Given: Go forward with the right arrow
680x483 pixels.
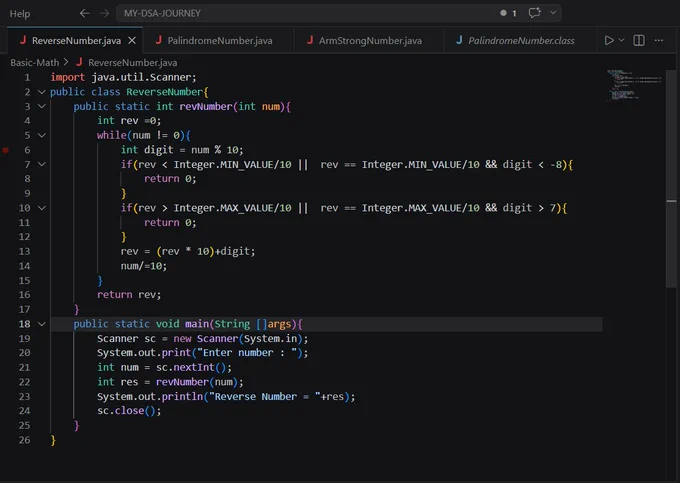Looking at the screenshot, I should [x=105, y=13].
